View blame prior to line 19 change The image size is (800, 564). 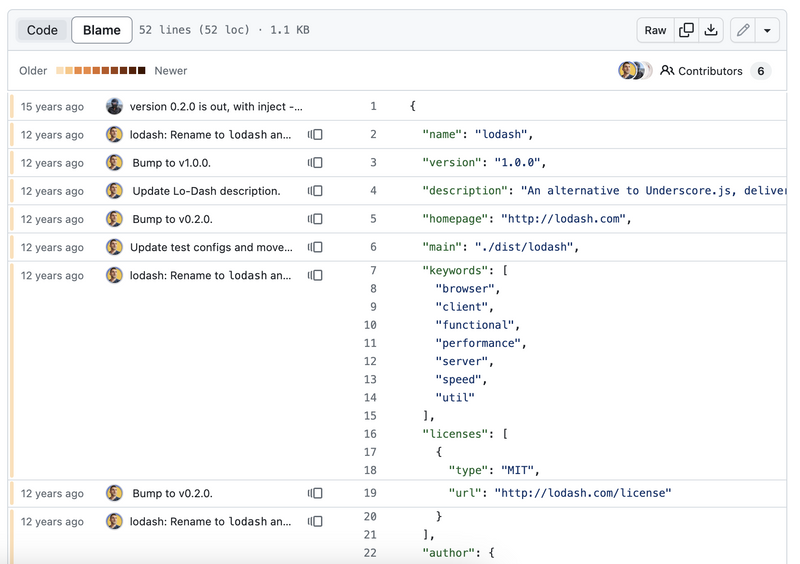click(x=315, y=494)
